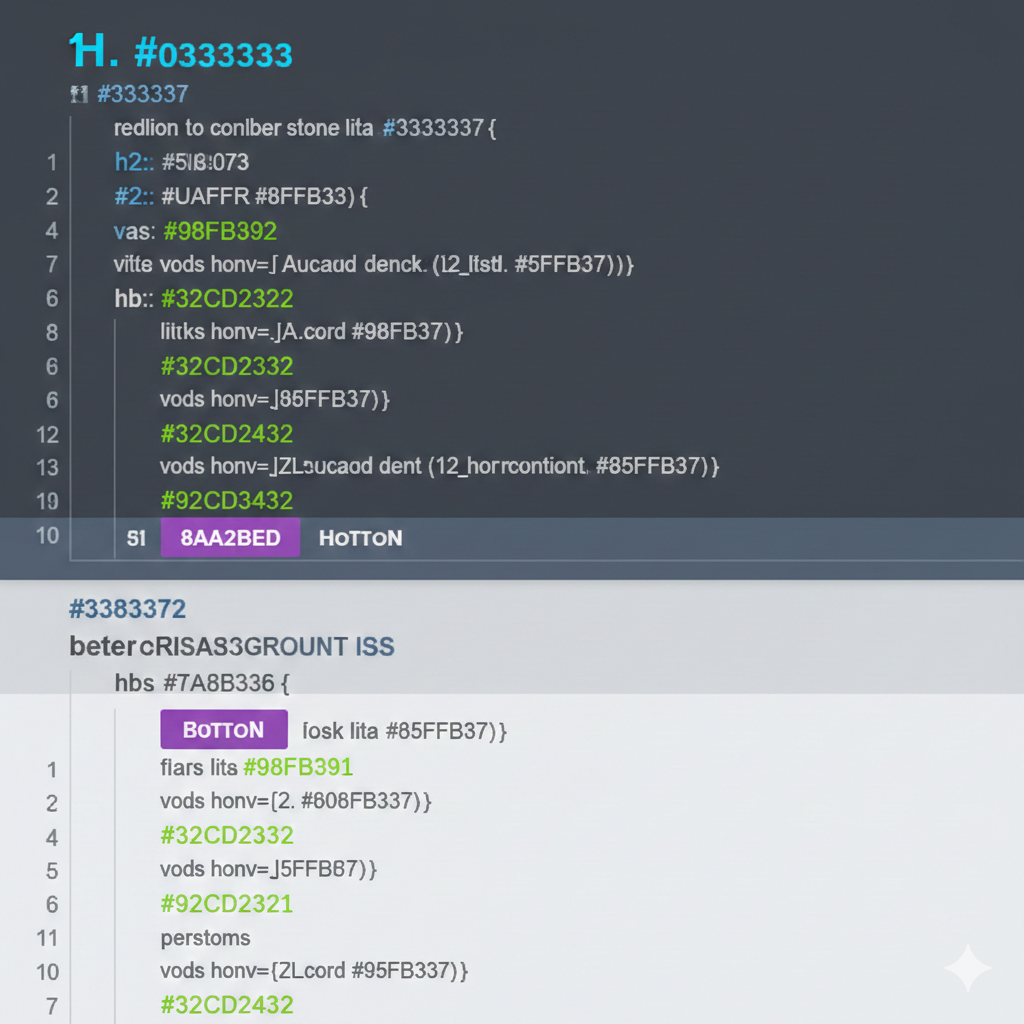Open the #3383372 heading link
Image resolution: width=1024 pixels, height=1024 pixels.
127,608
